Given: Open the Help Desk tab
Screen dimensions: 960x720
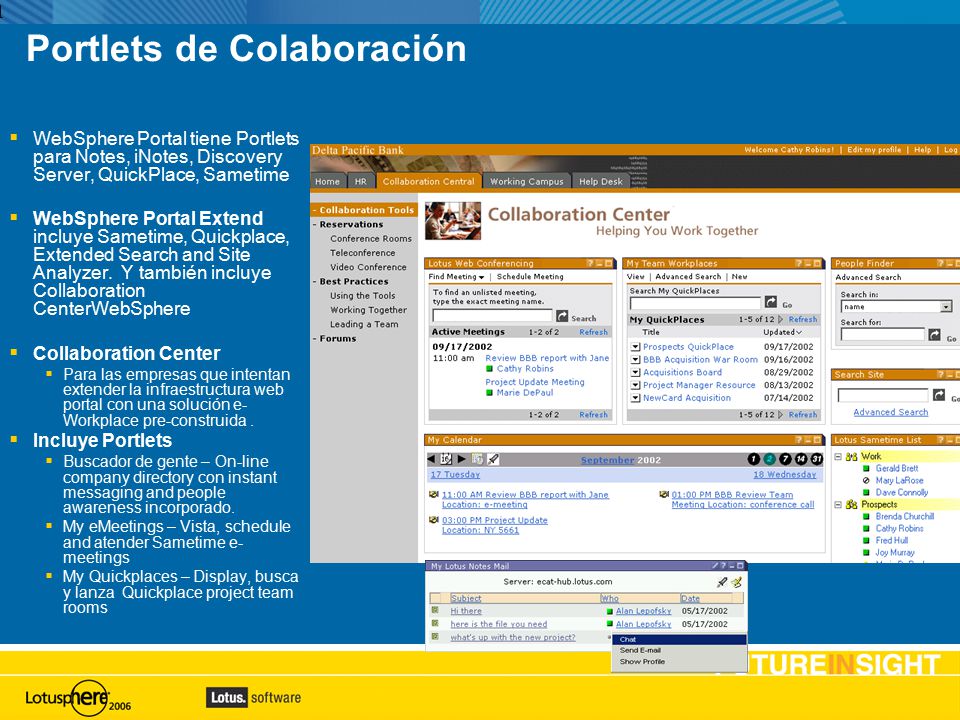Looking at the screenshot, I should pos(601,181).
